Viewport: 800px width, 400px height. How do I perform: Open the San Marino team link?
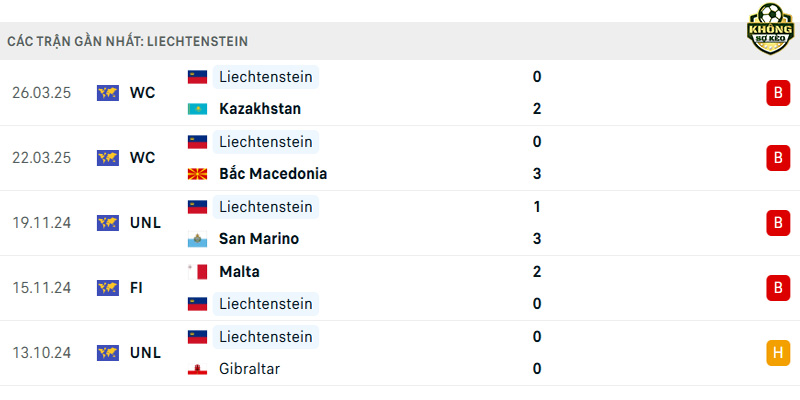259,239
